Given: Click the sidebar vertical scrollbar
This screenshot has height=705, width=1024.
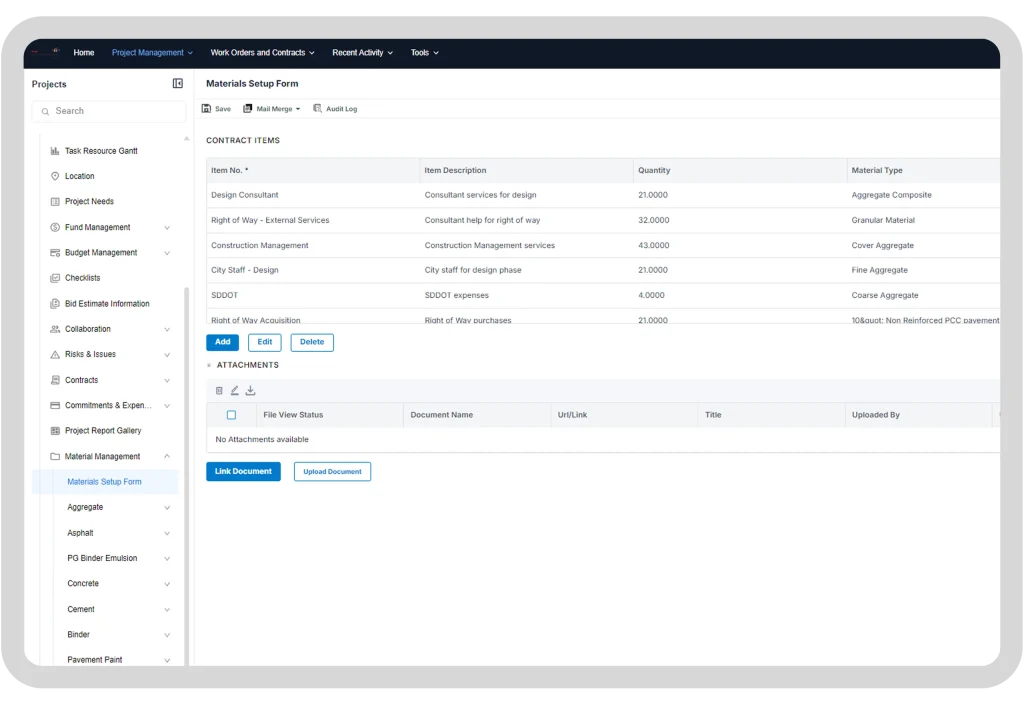Looking at the screenshot, I should pyautogui.click(x=187, y=477).
